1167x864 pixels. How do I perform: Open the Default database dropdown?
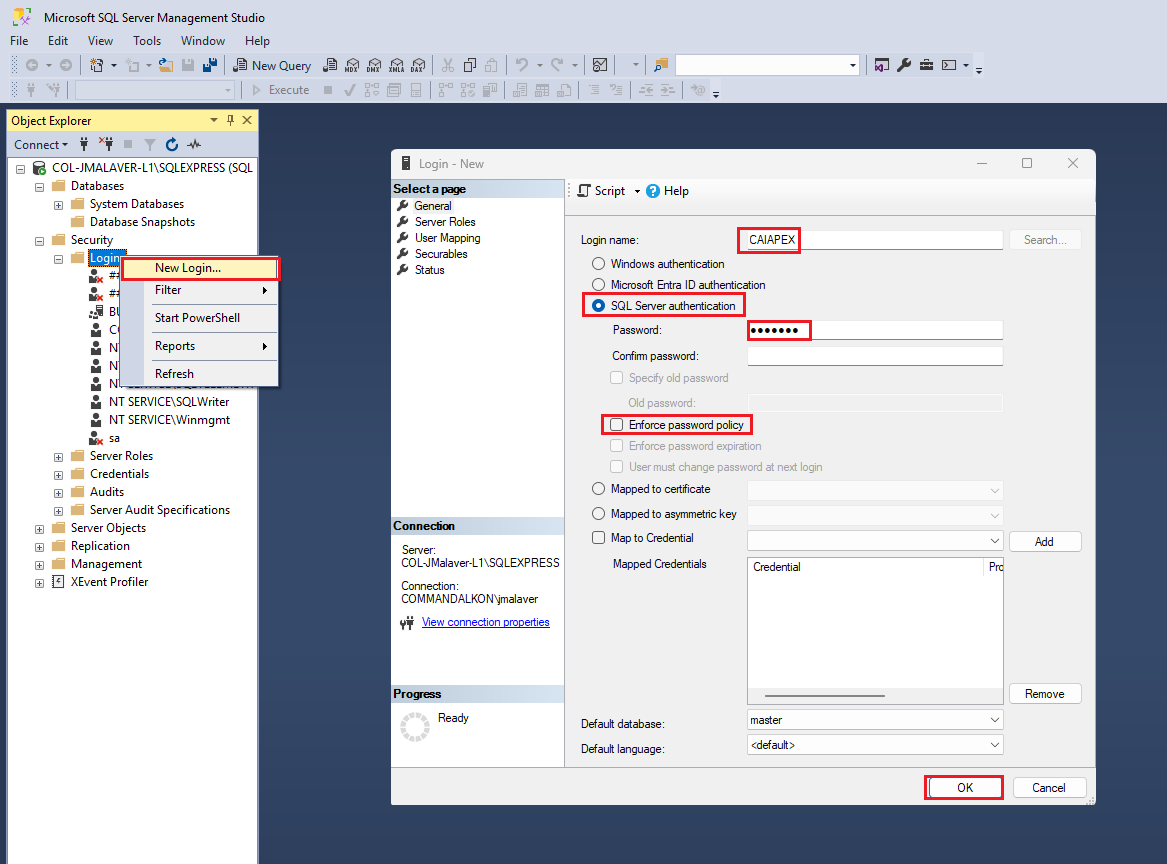pos(994,720)
